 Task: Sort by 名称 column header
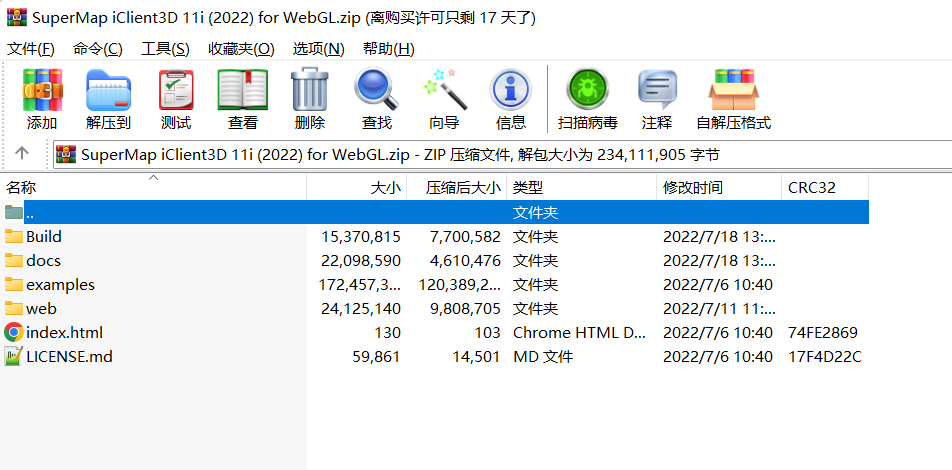coord(154,188)
